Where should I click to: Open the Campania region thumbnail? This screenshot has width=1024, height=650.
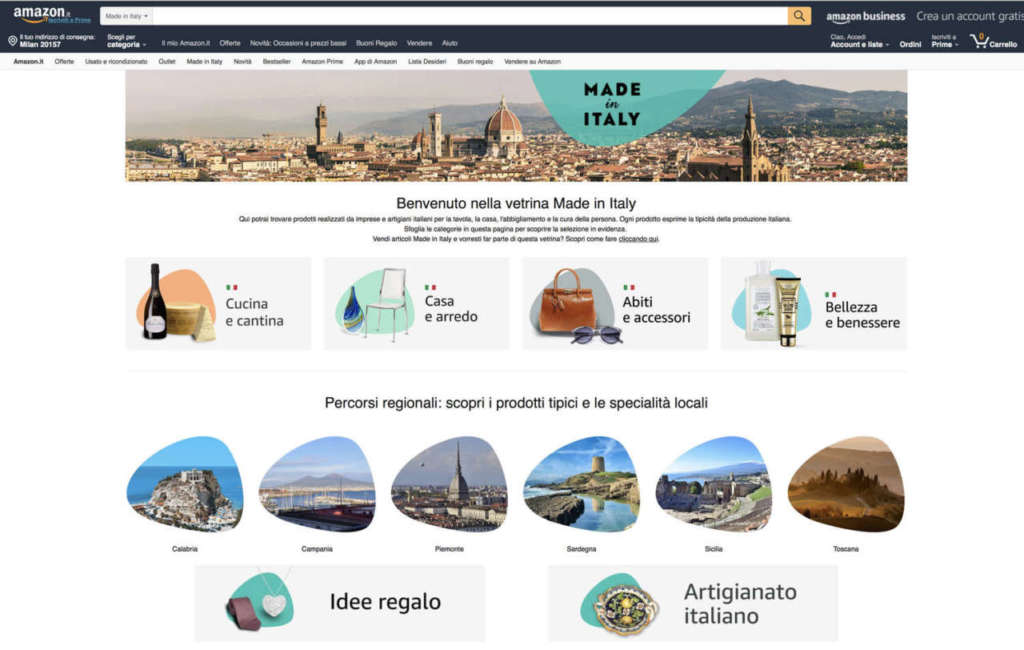click(317, 484)
